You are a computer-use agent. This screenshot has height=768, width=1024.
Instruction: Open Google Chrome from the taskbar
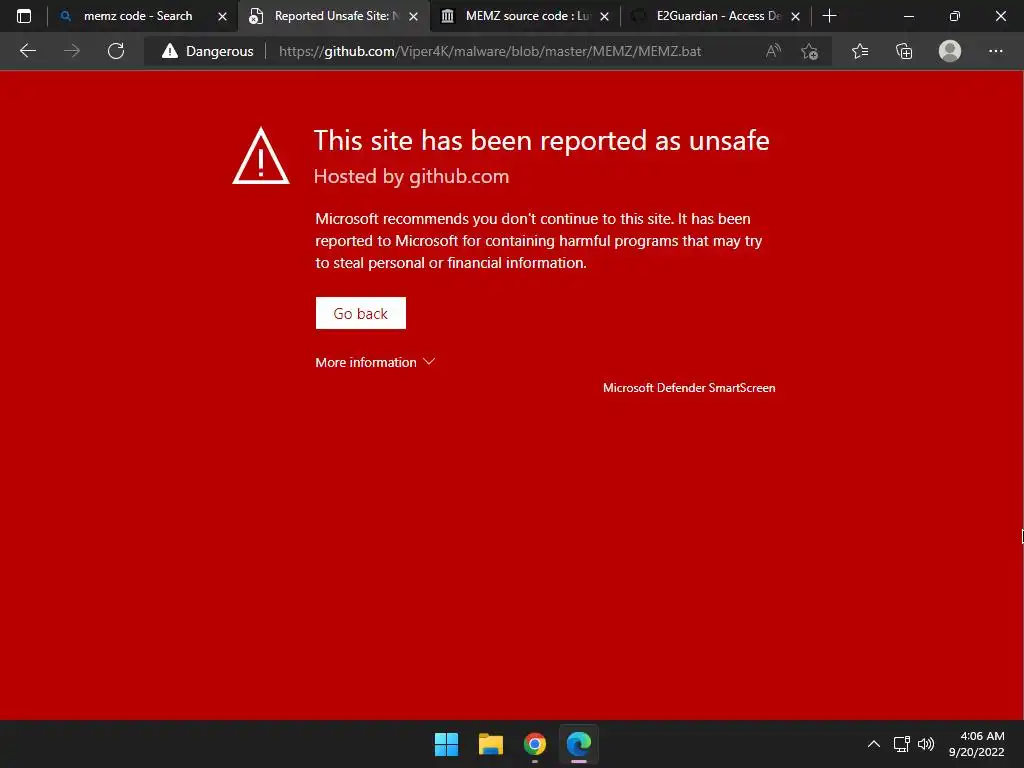point(535,744)
